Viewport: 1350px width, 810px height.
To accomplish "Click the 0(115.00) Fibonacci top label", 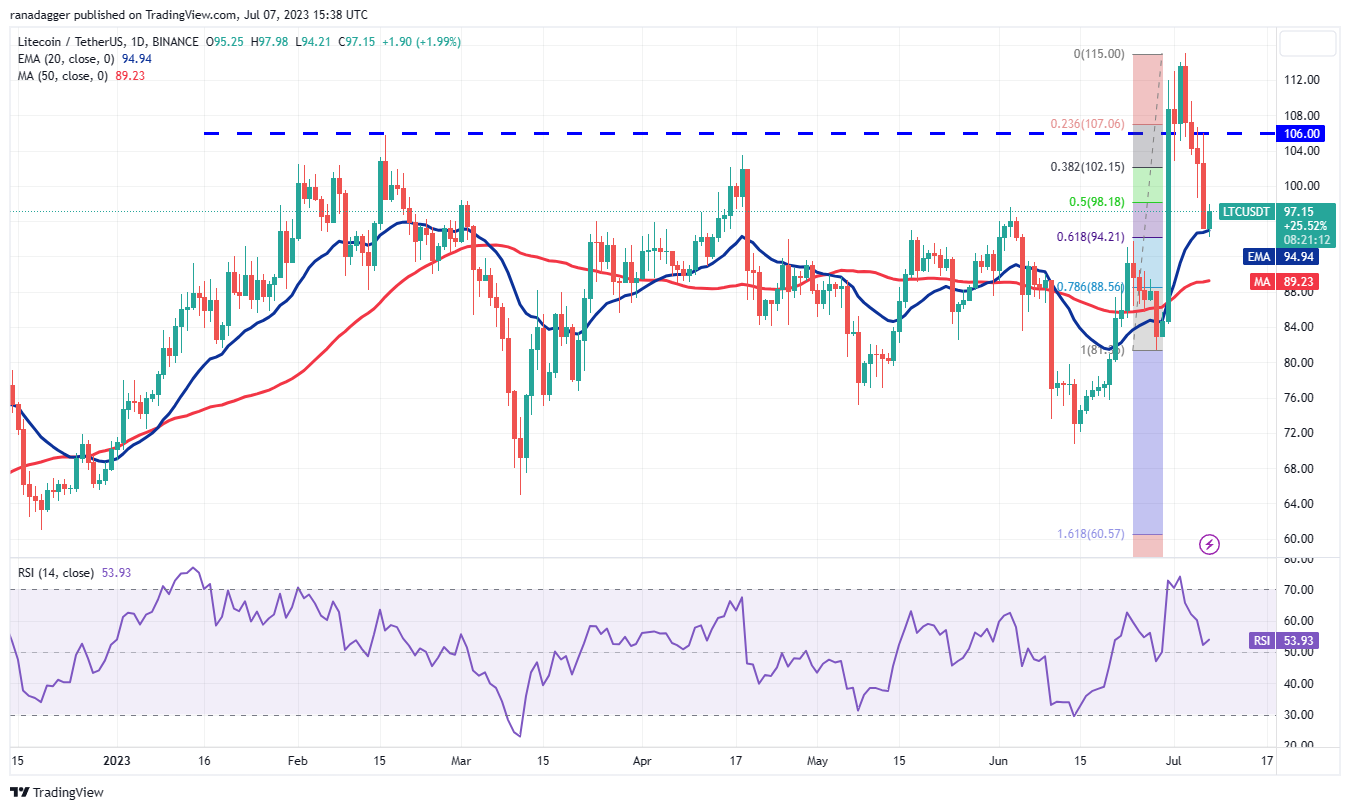I will (x=1099, y=54).
